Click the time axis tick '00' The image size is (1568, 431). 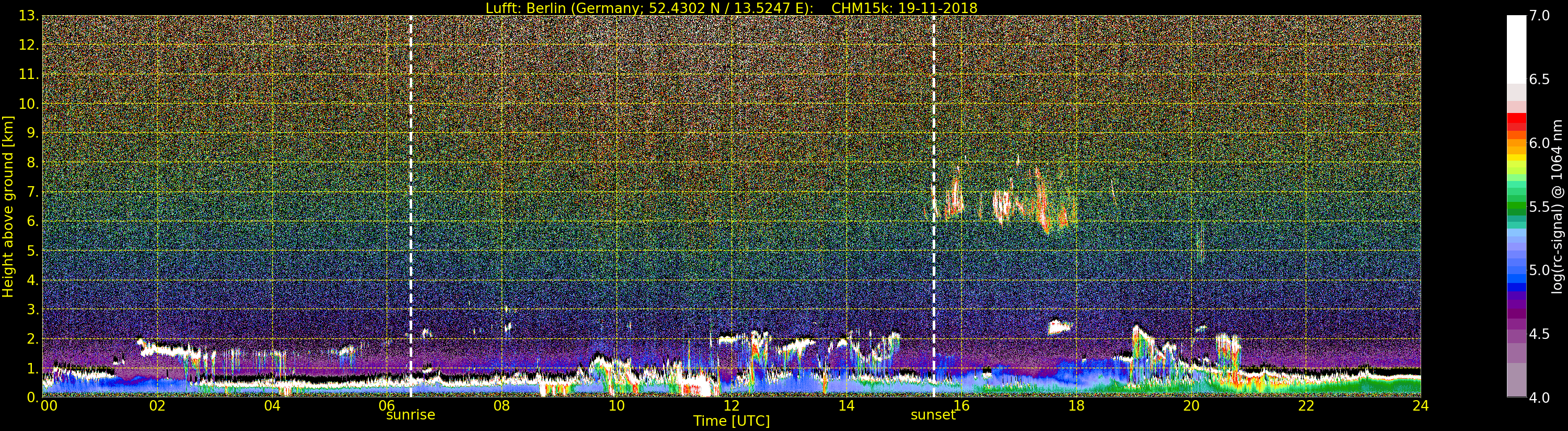tap(49, 406)
